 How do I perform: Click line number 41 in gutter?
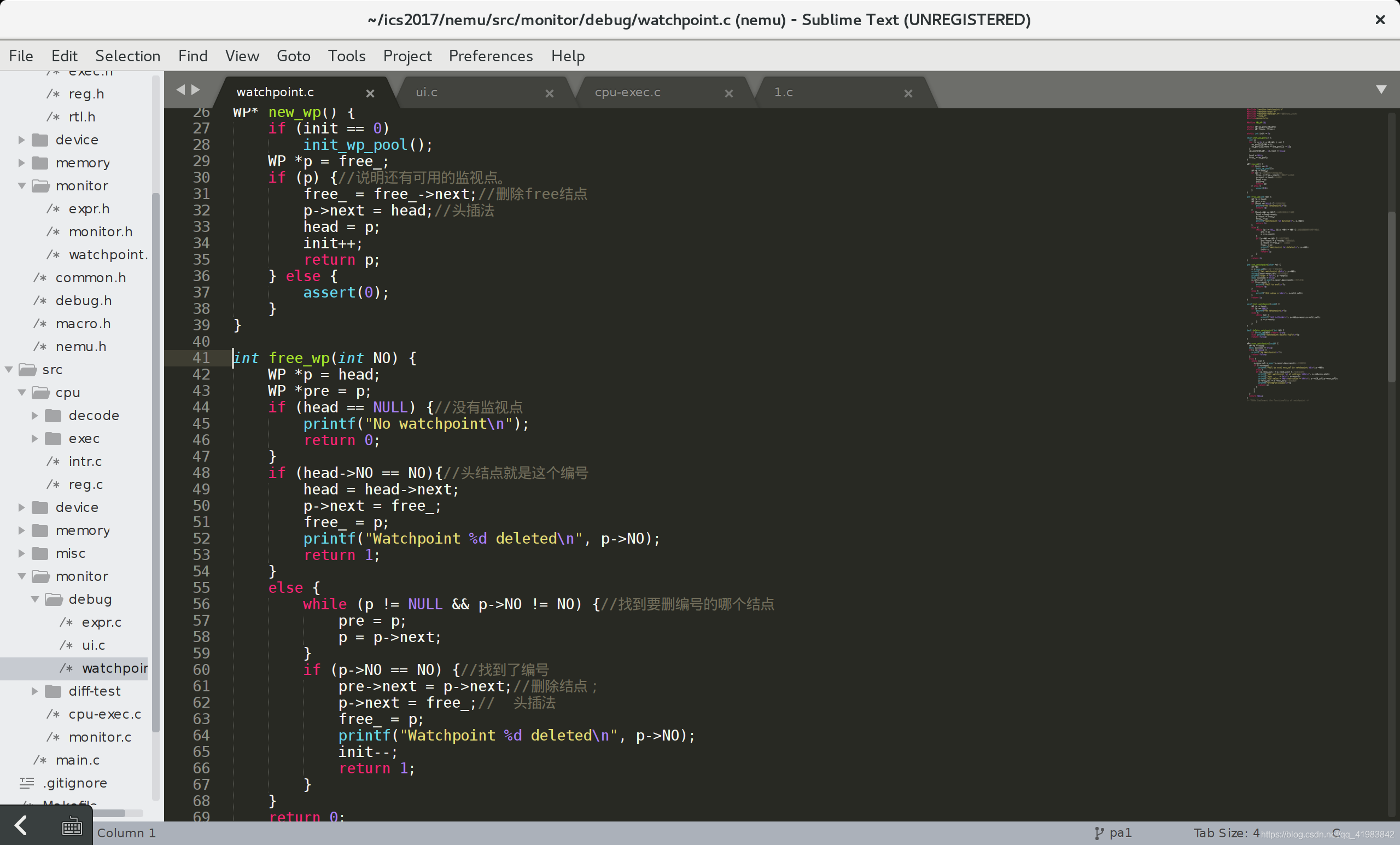point(201,358)
